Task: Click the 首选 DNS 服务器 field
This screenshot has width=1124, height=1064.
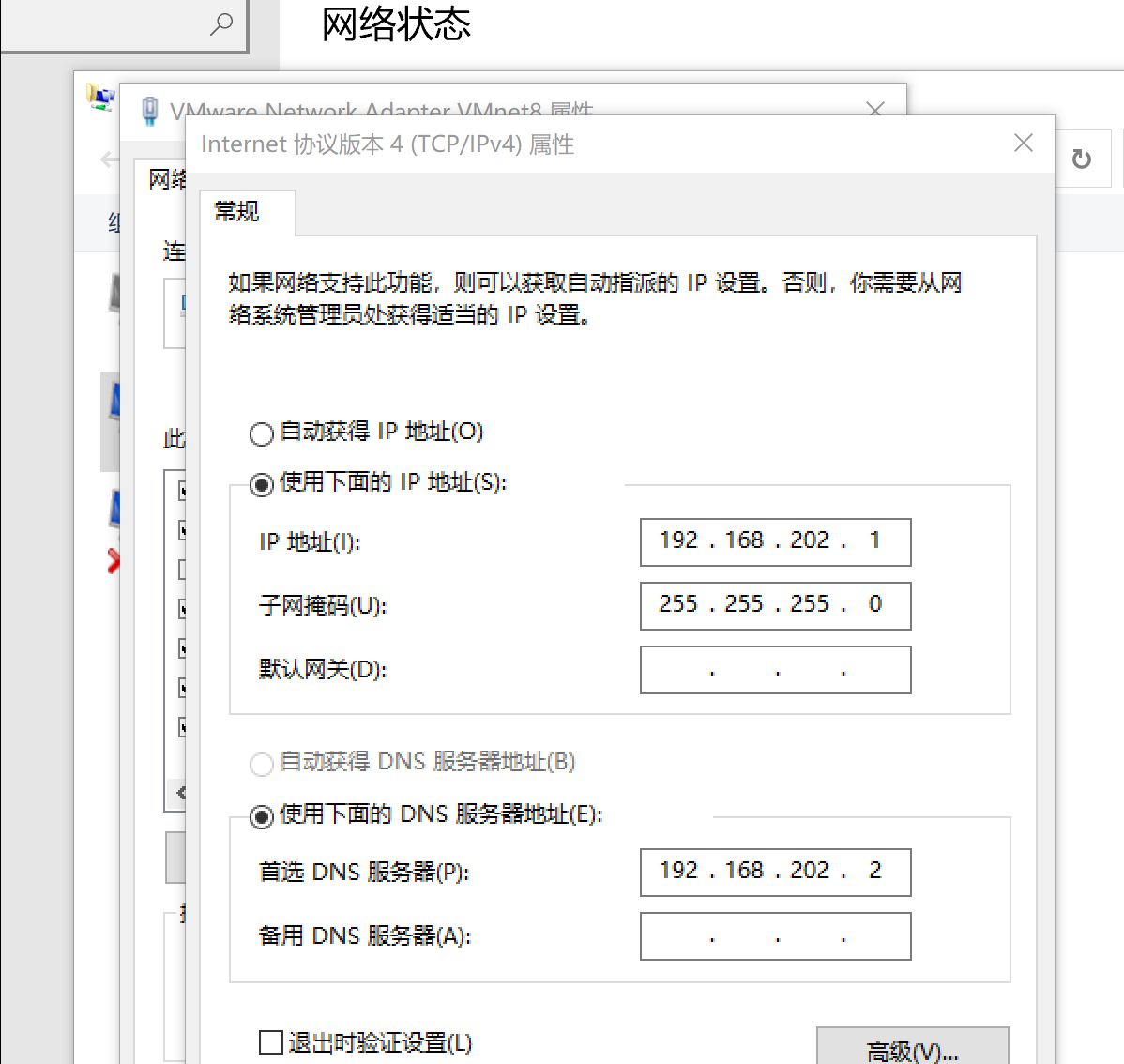Action: tap(776, 873)
